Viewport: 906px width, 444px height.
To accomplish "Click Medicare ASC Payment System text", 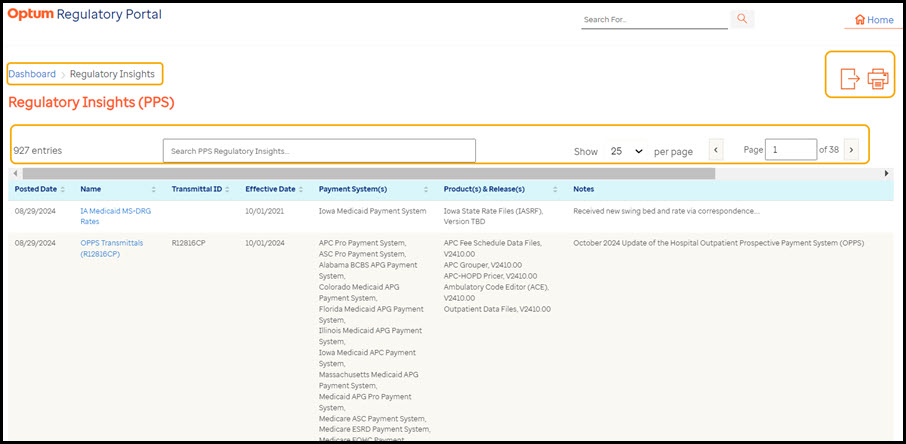I will (373, 419).
